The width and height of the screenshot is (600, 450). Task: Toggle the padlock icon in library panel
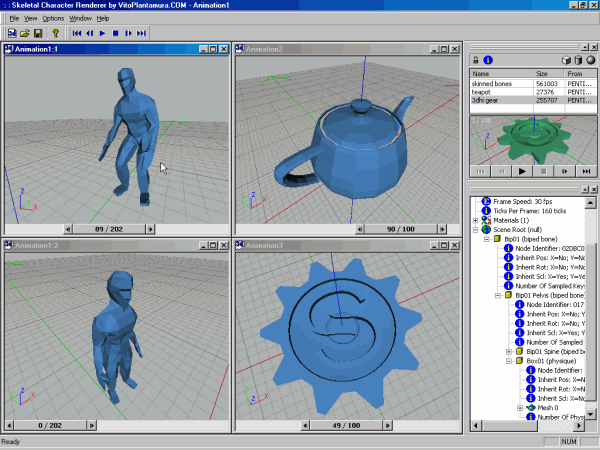[x=476, y=60]
